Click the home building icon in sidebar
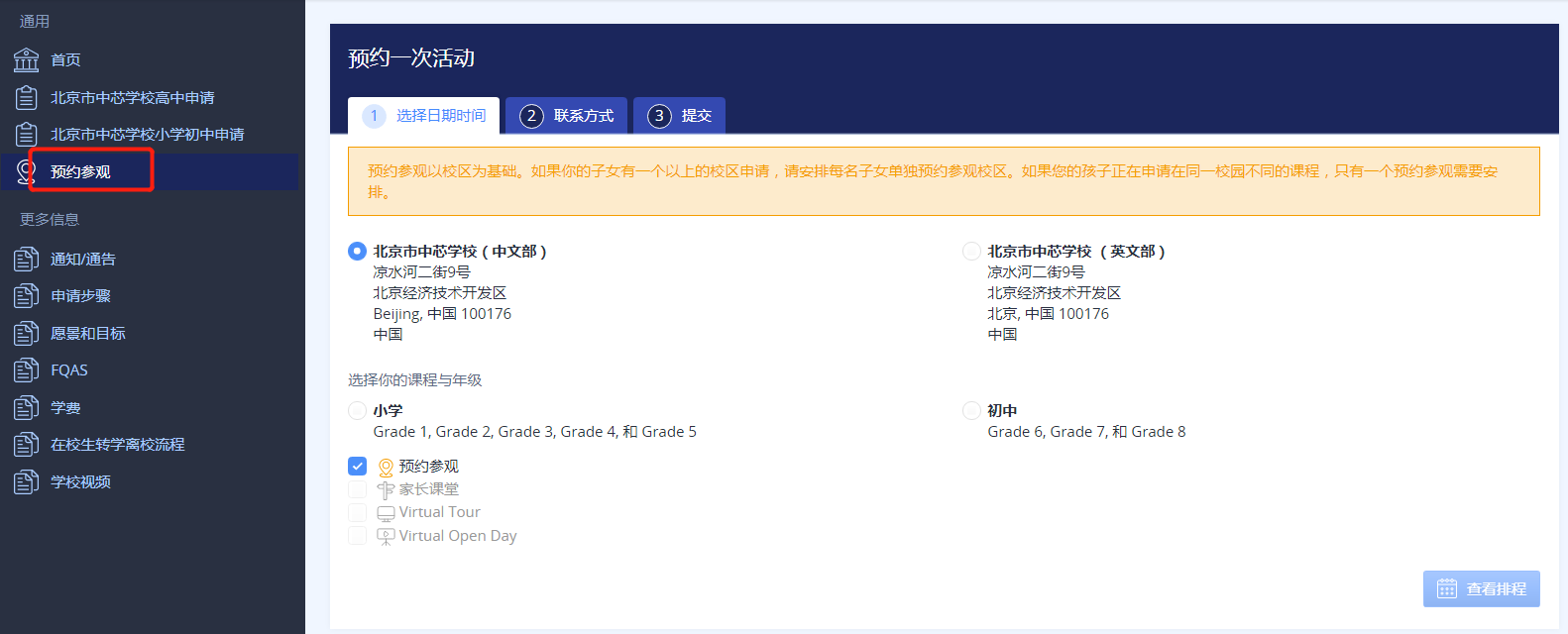Screen dimensions: 1568x634 pos(26,60)
